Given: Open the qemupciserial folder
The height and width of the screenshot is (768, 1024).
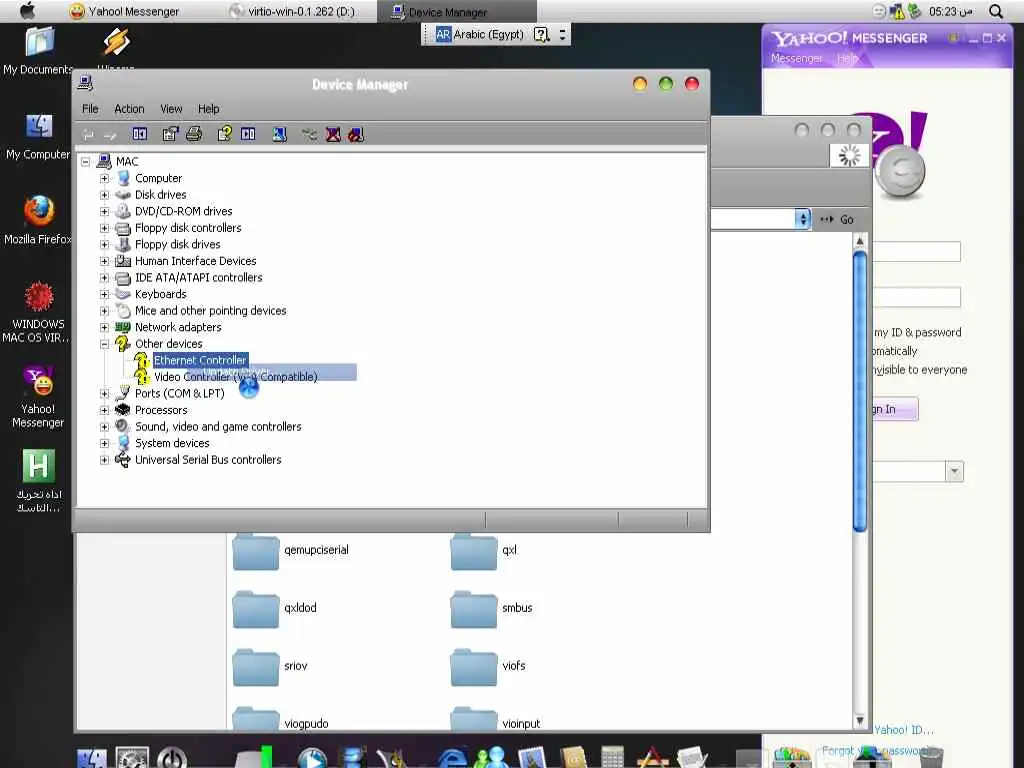Looking at the screenshot, I should tap(291, 551).
